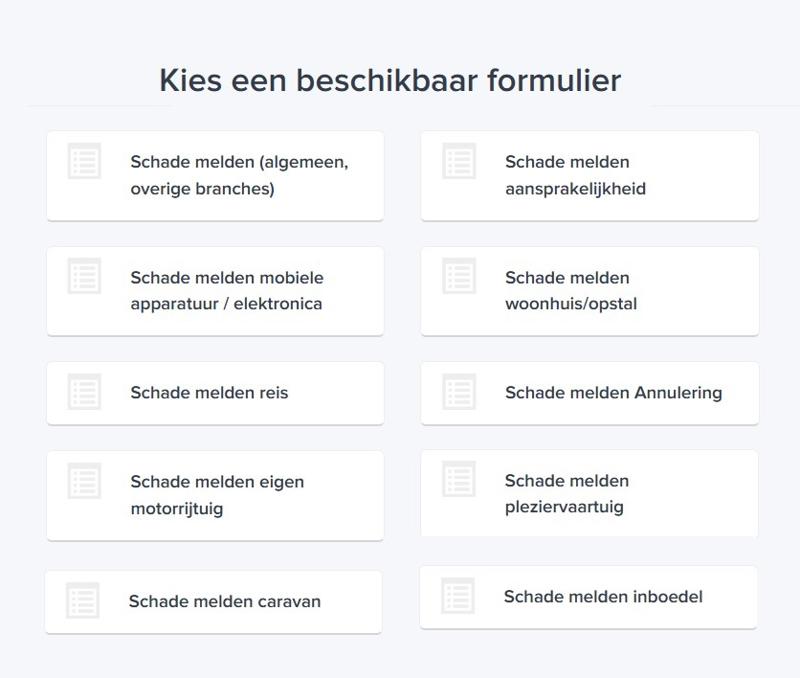Choose Schade melden inboedel
This screenshot has width=800, height=678.
(603, 597)
